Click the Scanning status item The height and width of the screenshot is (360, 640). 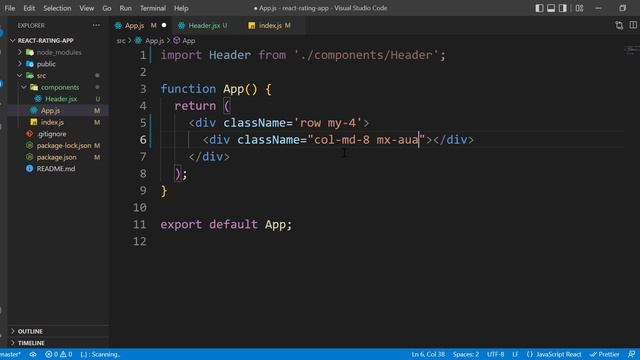[x=100, y=354]
